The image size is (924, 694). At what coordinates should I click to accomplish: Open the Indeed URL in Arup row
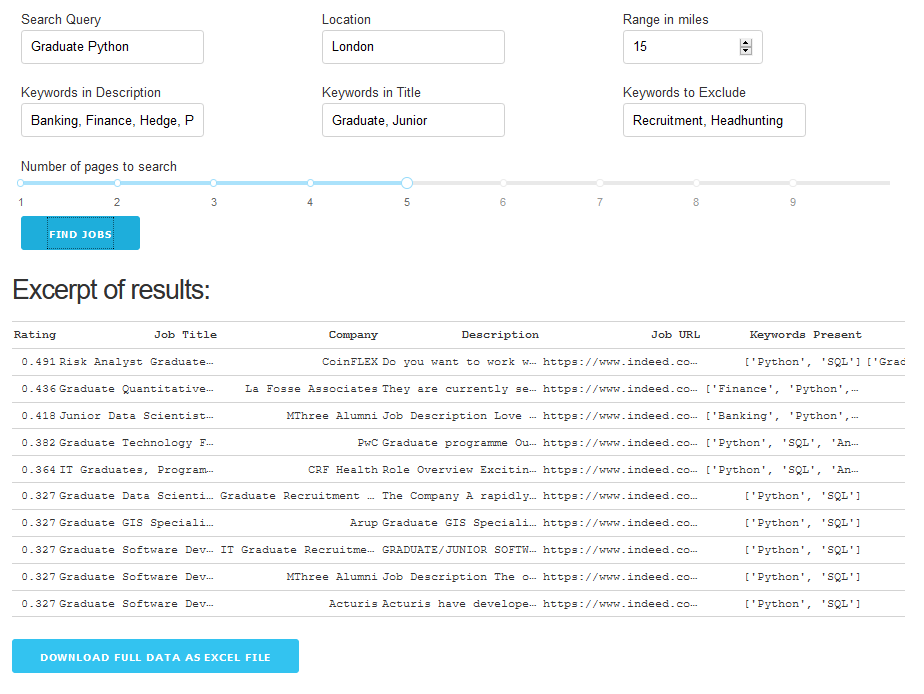click(x=620, y=523)
